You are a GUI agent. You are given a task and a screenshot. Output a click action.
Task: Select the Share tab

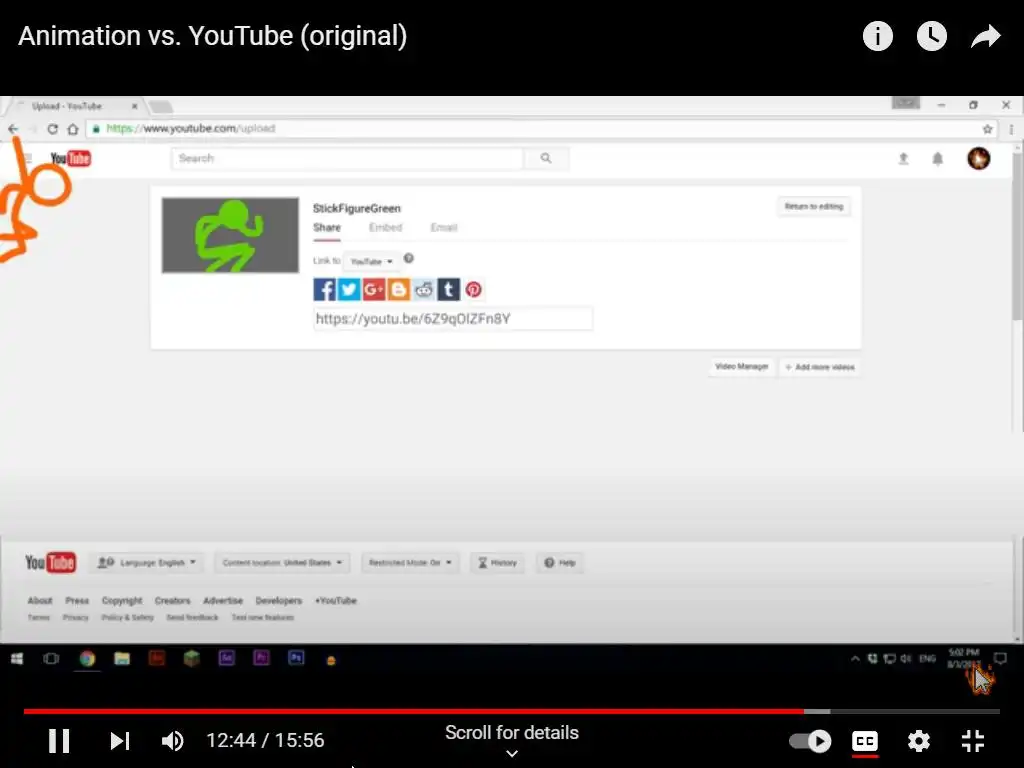(327, 227)
